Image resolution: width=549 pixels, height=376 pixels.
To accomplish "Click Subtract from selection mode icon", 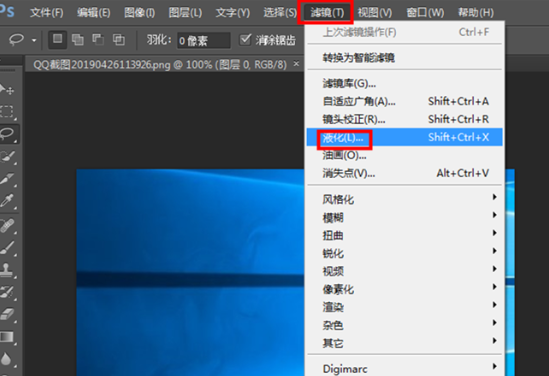I will [98, 40].
